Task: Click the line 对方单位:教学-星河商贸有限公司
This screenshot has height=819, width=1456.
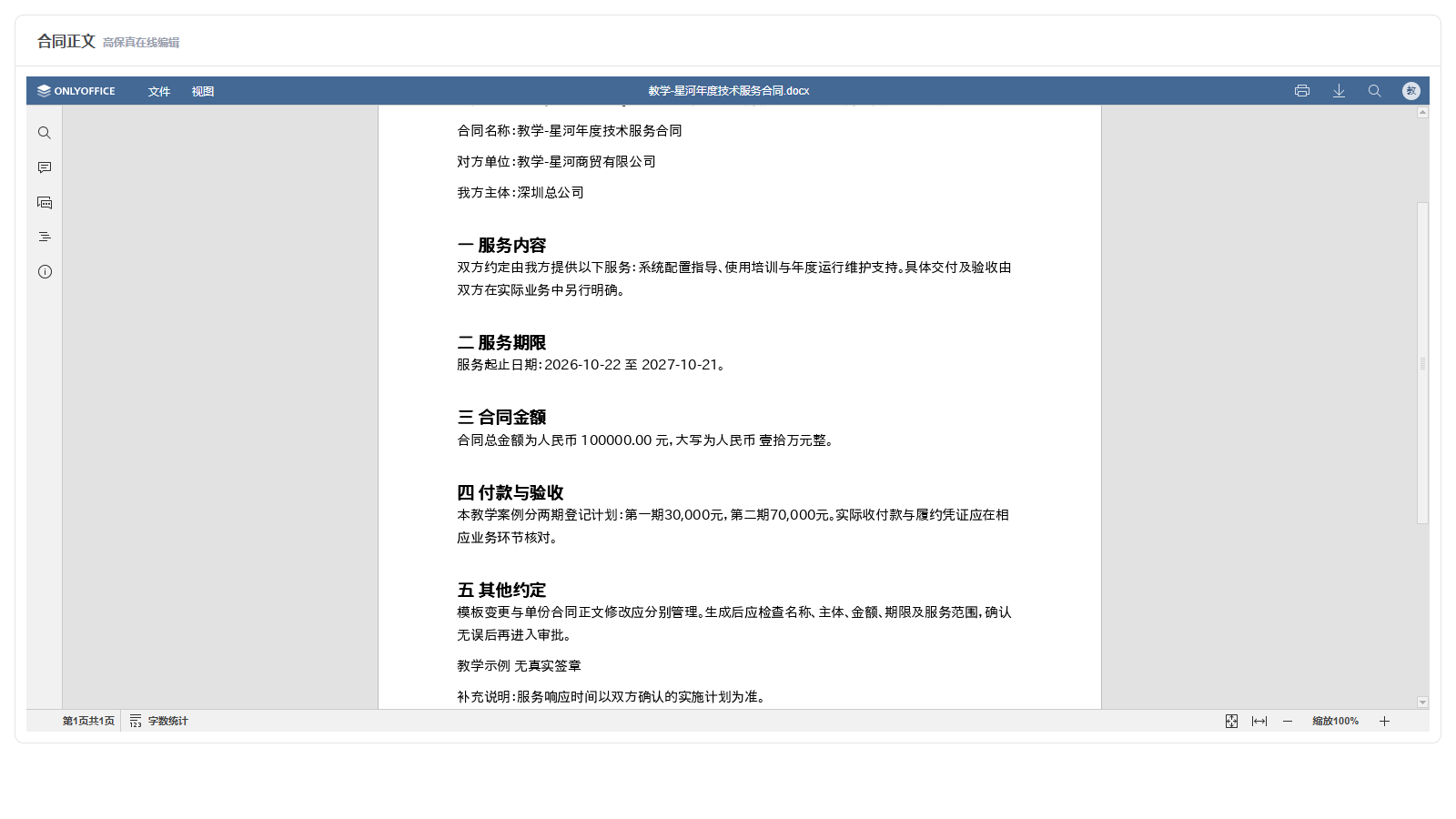Action: pos(556,162)
